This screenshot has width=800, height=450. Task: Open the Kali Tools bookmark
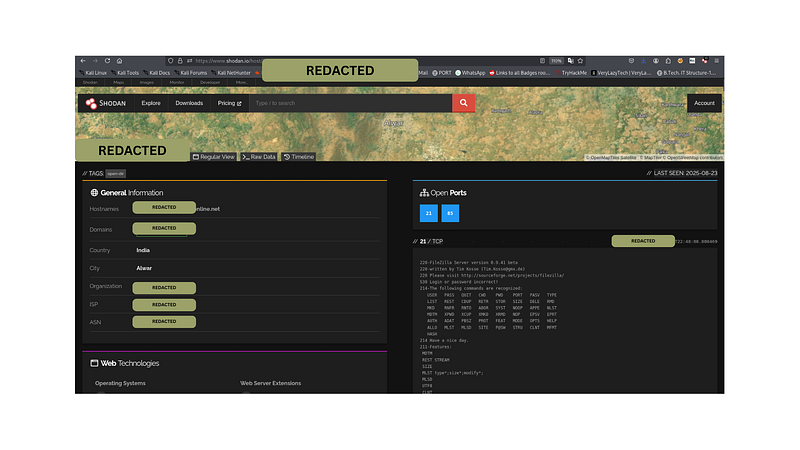click(125, 73)
